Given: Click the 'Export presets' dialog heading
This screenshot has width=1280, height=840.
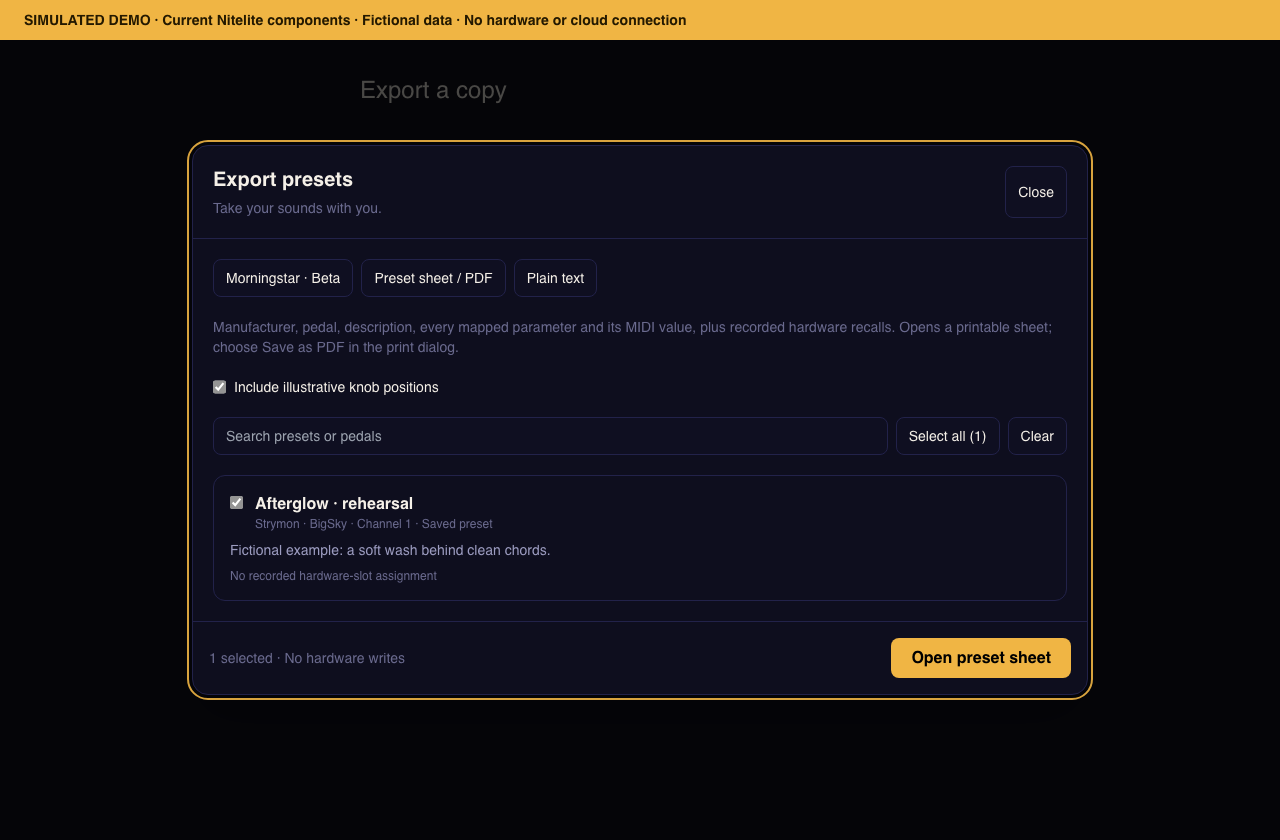Looking at the screenshot, I should tap(283, 179).
